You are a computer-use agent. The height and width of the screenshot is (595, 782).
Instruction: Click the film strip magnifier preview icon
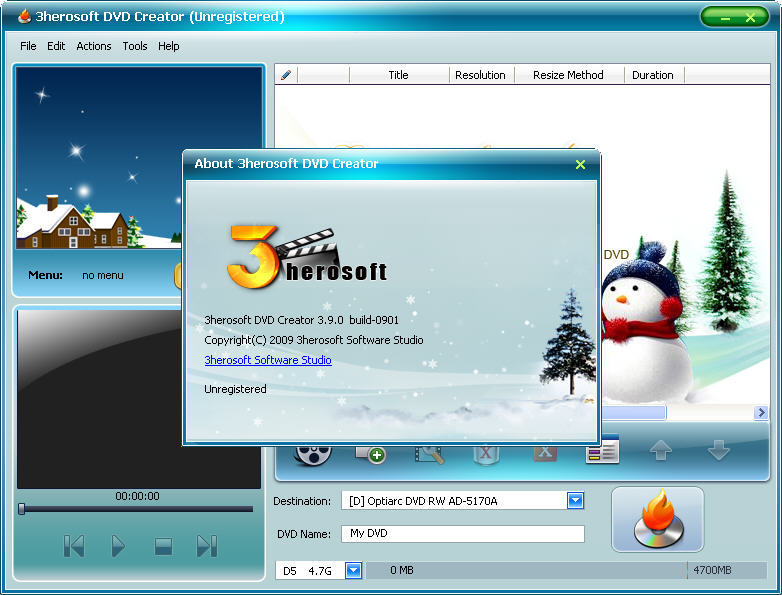[x=429, y=453]
